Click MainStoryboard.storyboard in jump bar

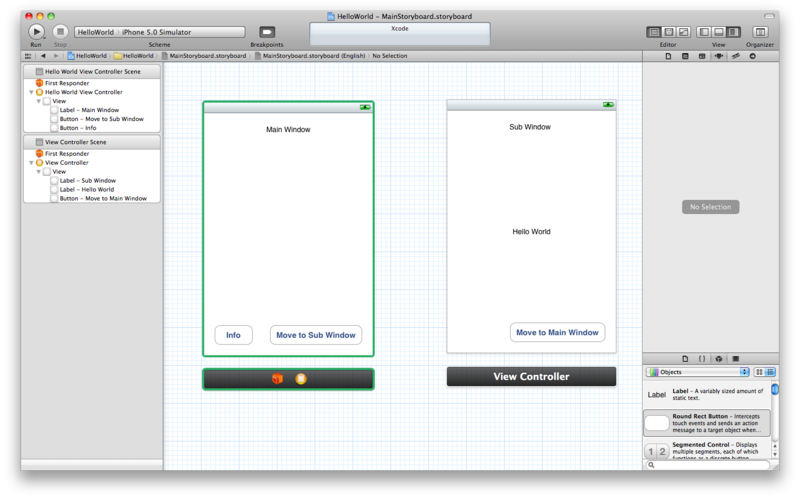(204, 56)
